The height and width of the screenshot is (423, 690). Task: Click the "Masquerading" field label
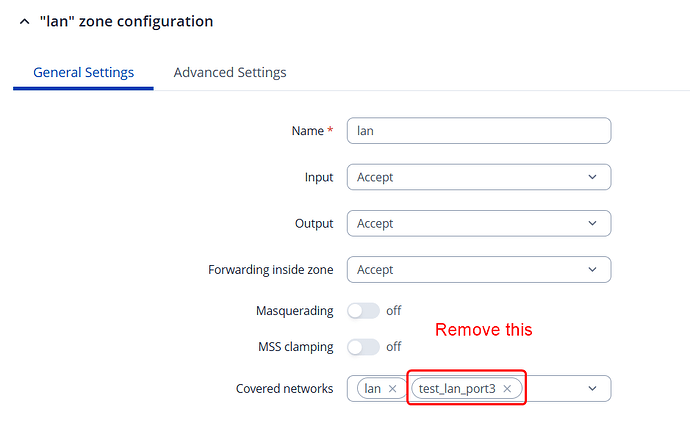(294, 311)
